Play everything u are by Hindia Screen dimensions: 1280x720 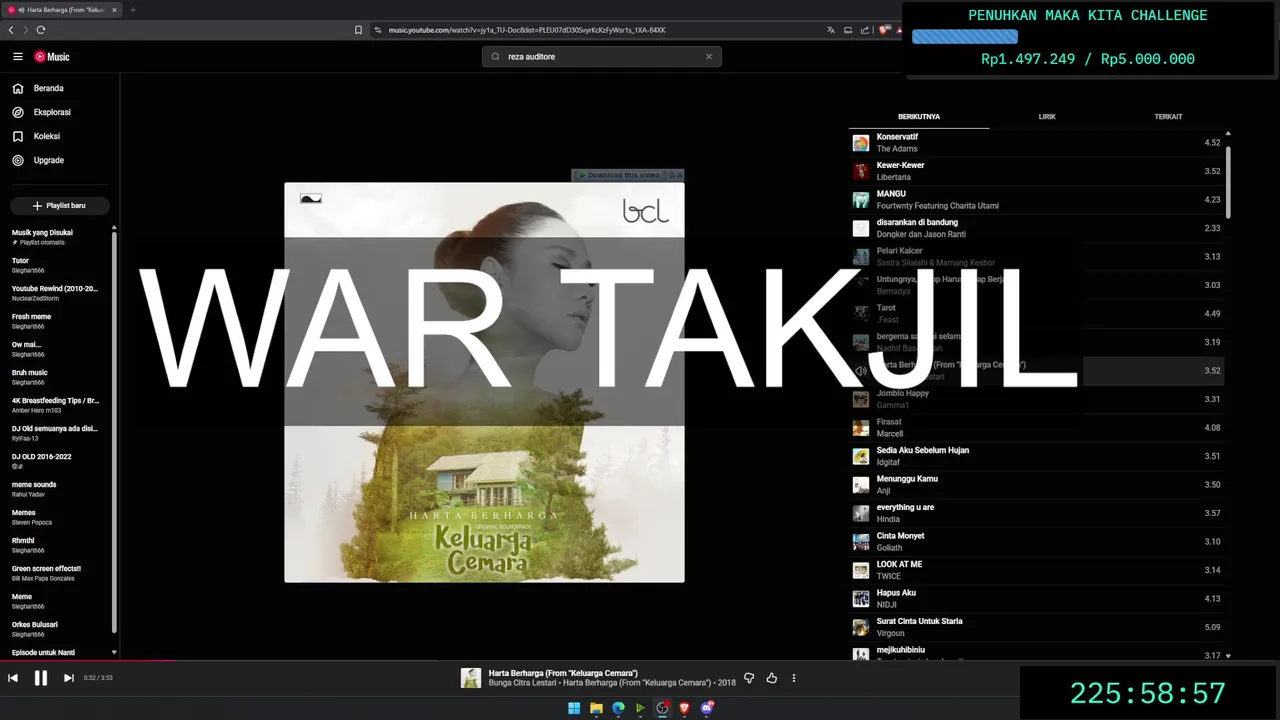tap(1036, 513)
